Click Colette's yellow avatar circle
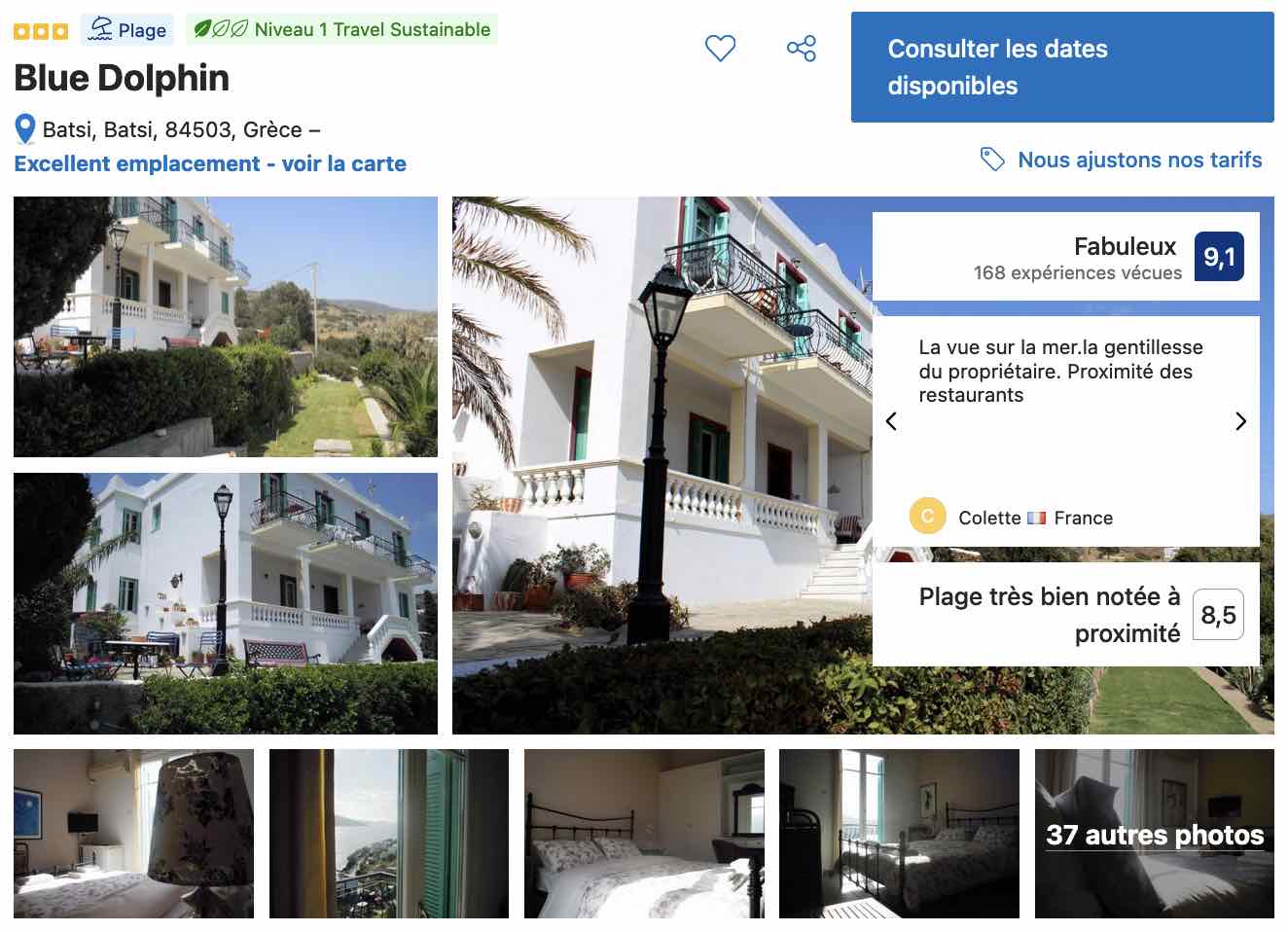The width and height of the screenshot is (1288, 932). coord(927,517)
